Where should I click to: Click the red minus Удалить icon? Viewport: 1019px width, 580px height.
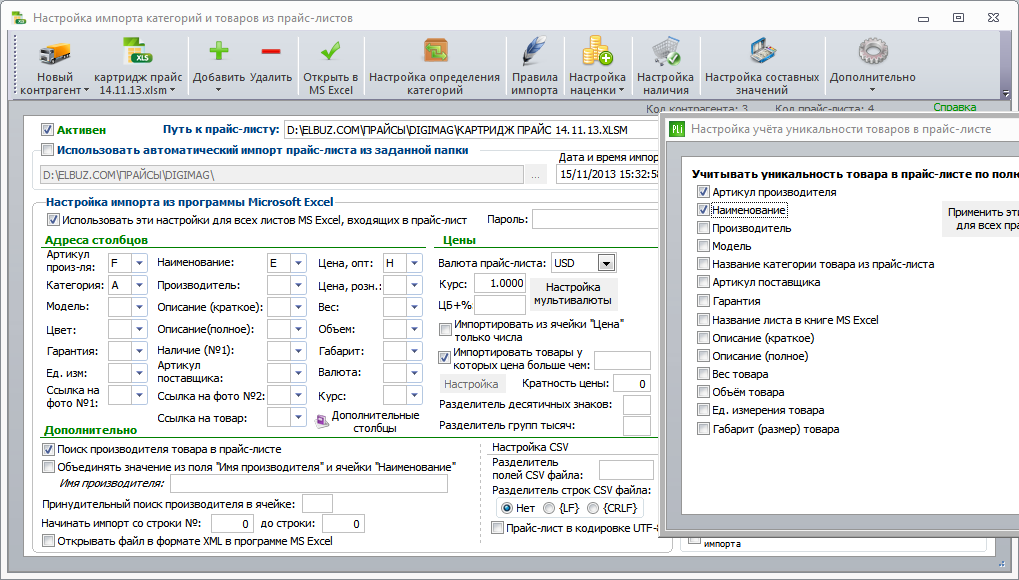click(x=271, y=51)
